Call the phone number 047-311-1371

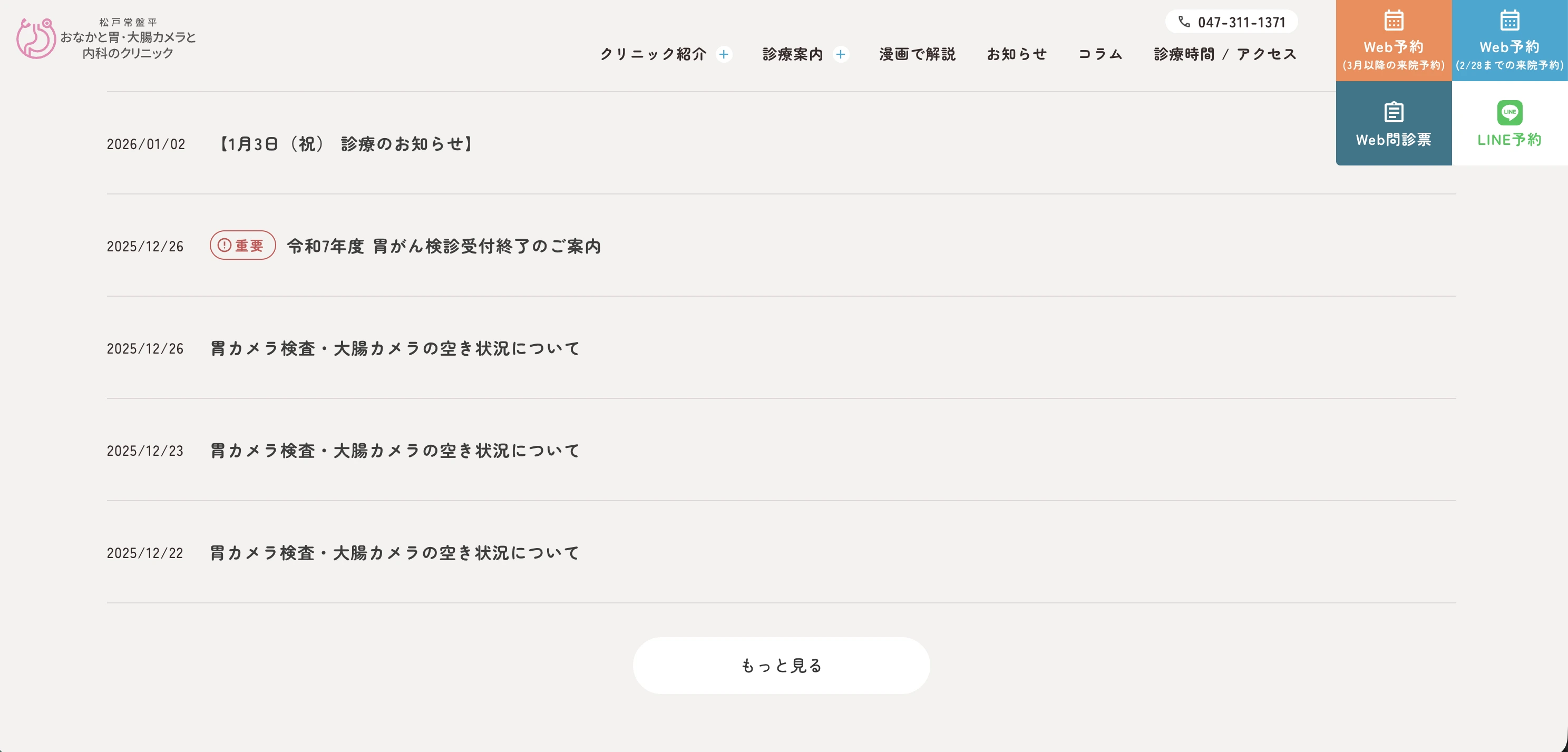pos(1241,23)
